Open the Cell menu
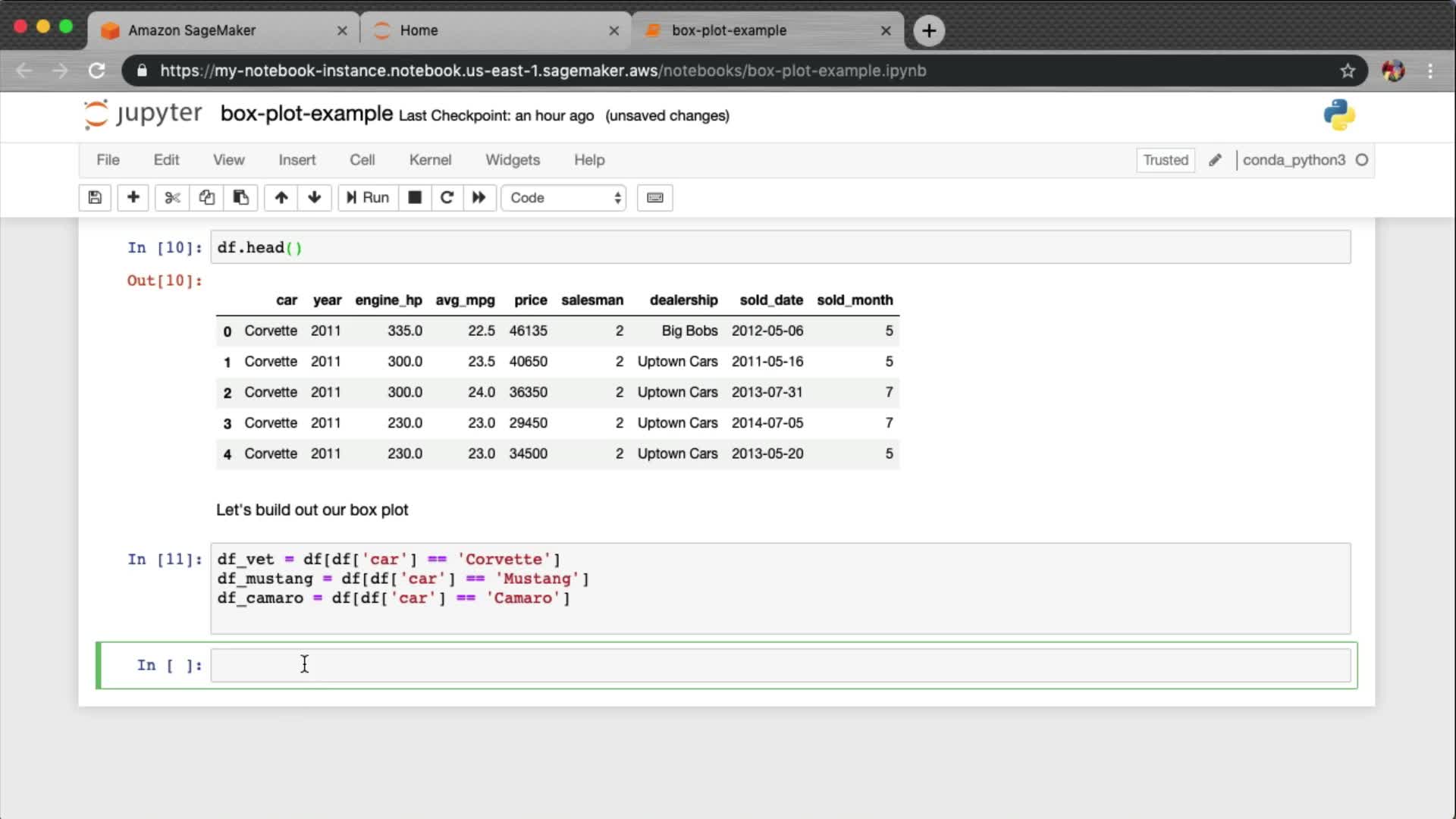 (362, 160)
